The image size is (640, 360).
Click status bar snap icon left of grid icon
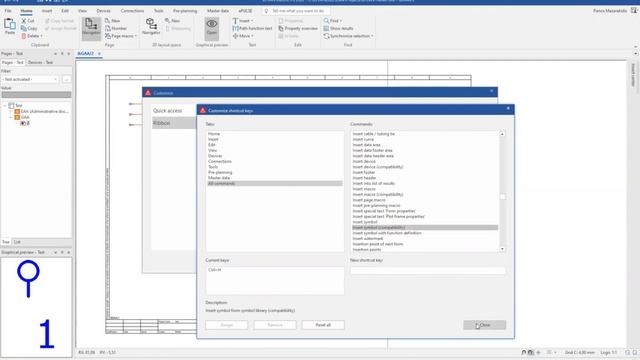point(524,352)
